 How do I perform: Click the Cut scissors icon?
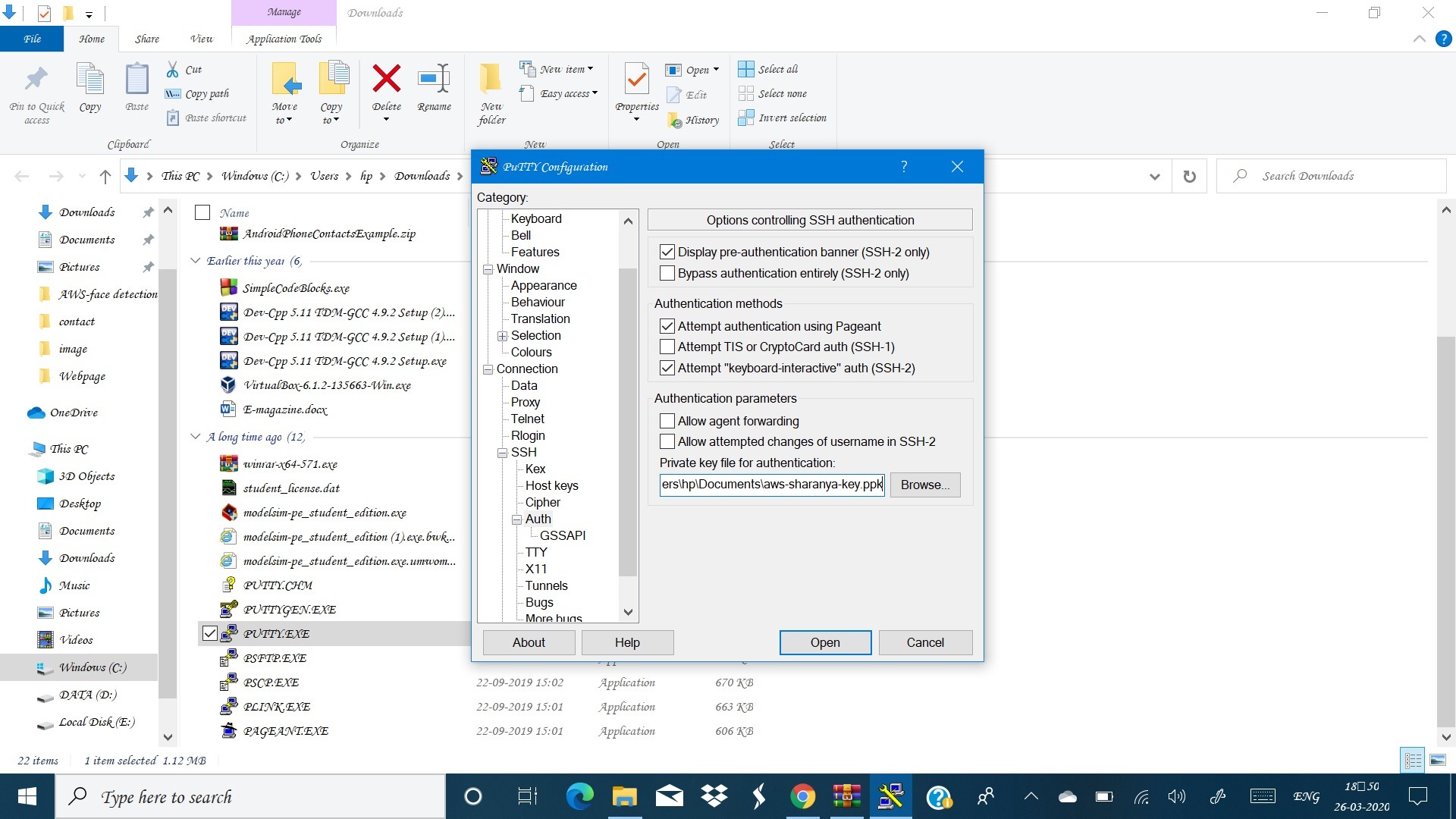coord(173,69)
